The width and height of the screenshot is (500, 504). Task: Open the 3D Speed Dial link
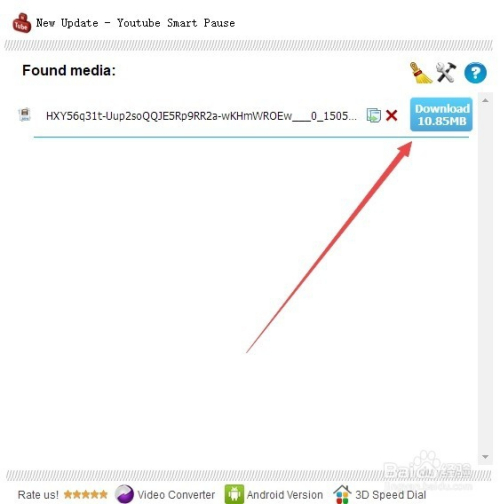click(390, 495)
